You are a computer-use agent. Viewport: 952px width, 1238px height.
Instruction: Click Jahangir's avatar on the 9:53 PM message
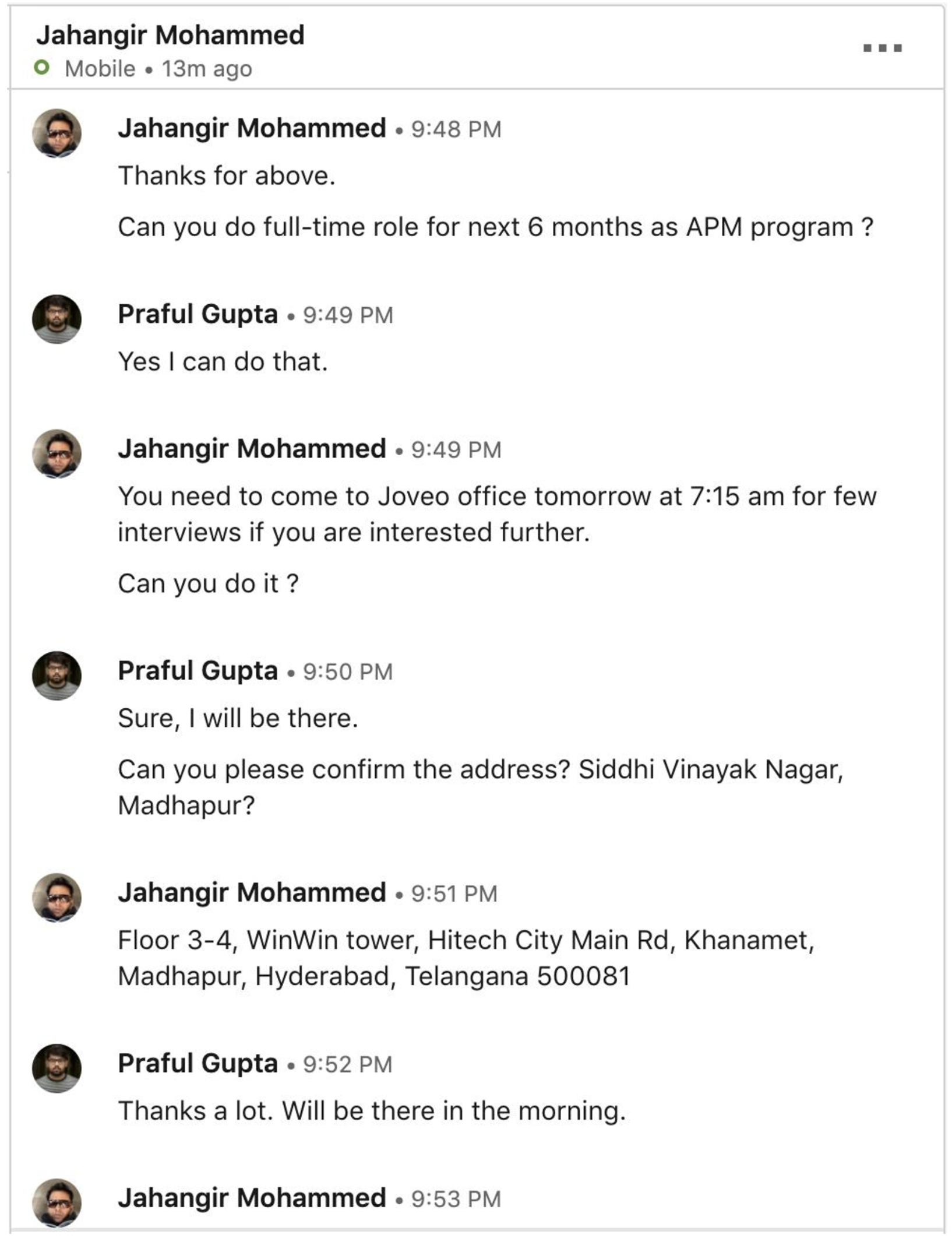click(x=57, y=1203)
